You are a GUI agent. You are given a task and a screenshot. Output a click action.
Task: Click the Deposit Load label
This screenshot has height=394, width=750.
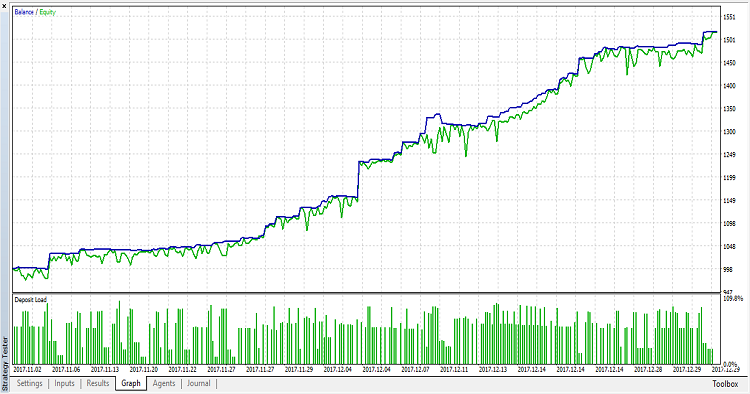coord(31,300)
